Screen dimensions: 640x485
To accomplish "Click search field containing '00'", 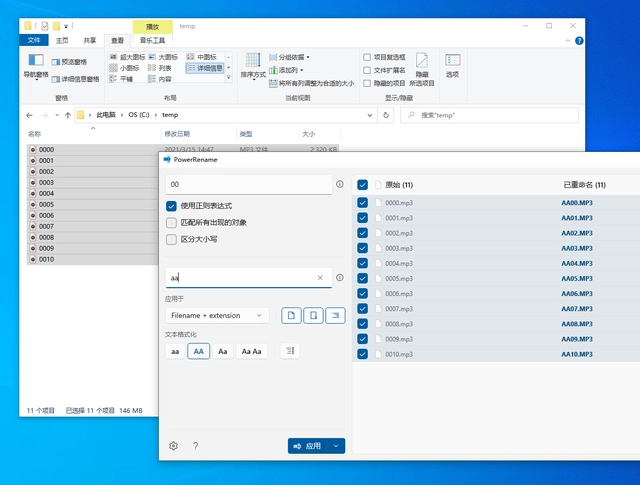I will point(249,184).
